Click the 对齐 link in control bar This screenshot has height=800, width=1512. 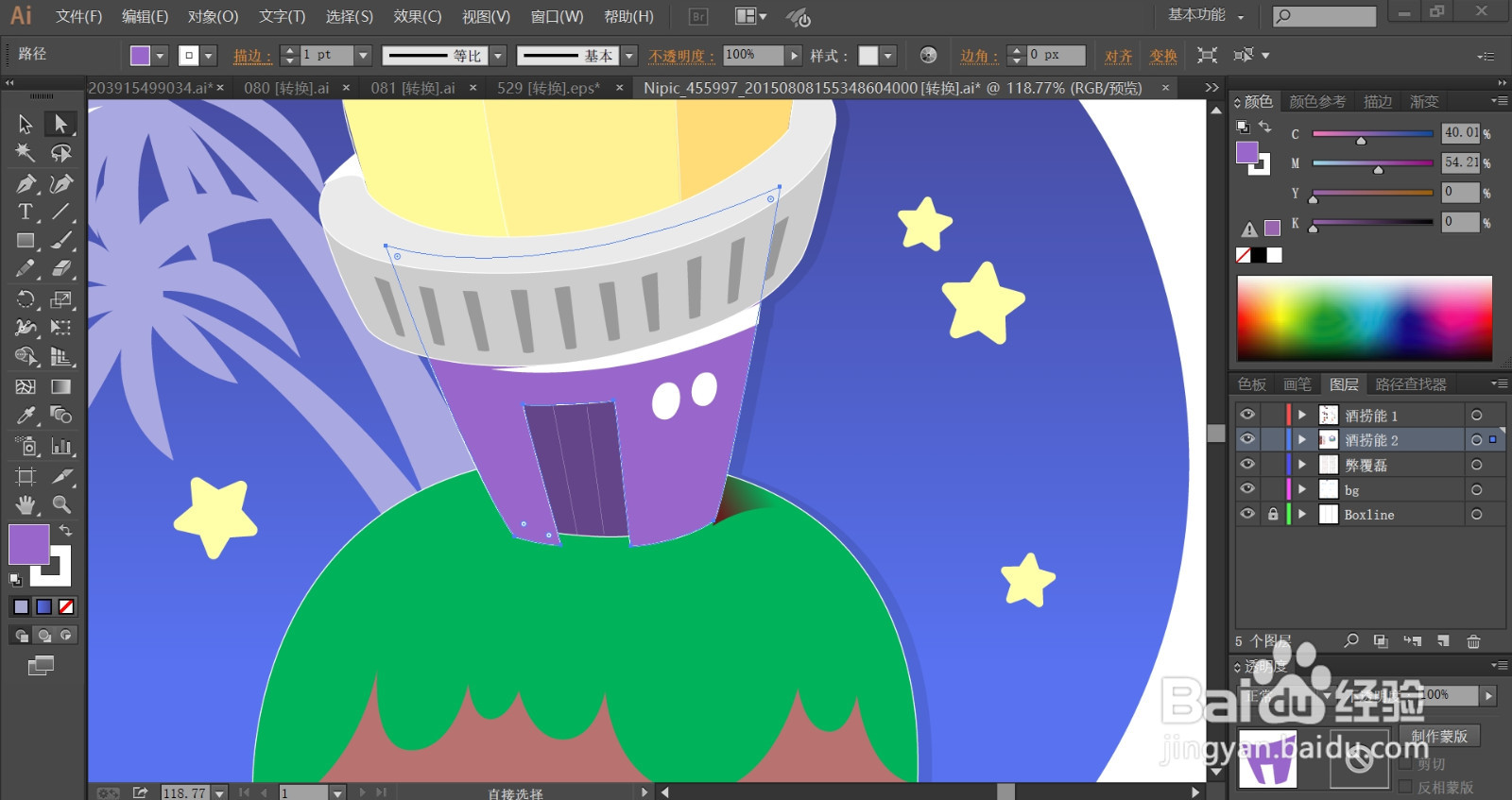(1119, 56)
